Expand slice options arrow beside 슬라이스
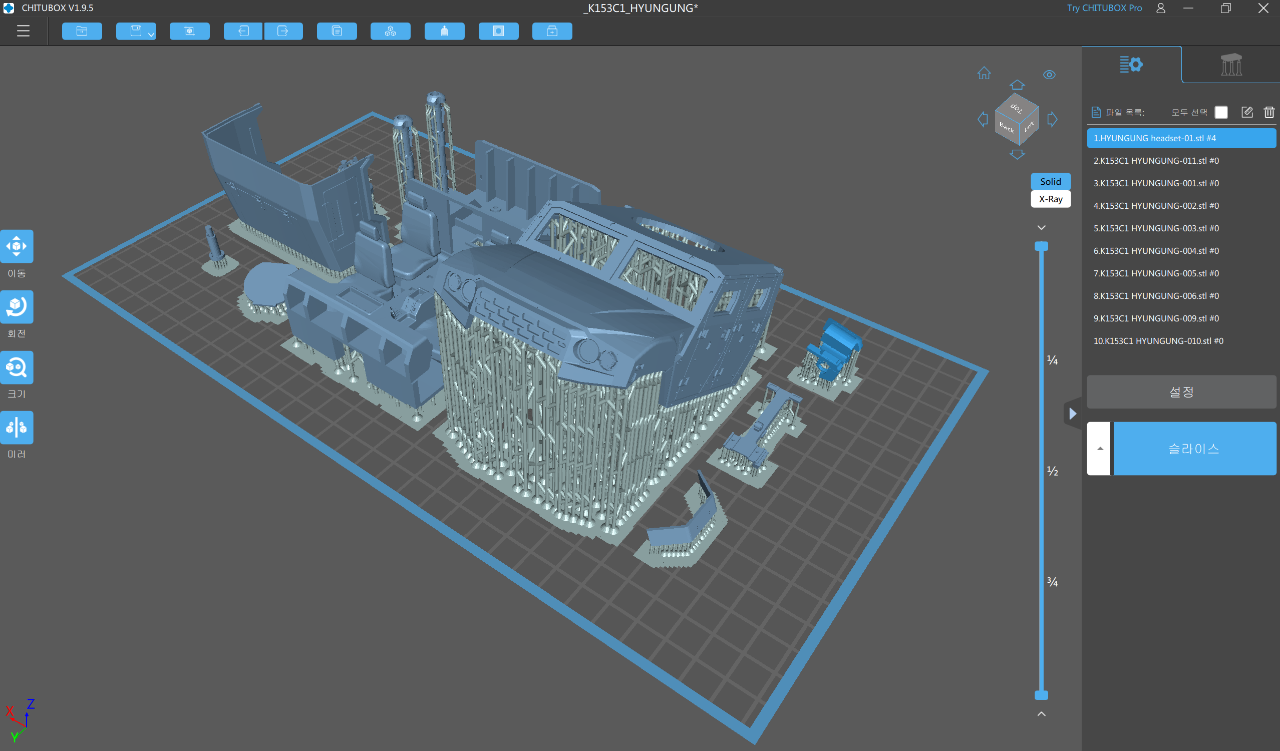 (x=1098, y=449)
